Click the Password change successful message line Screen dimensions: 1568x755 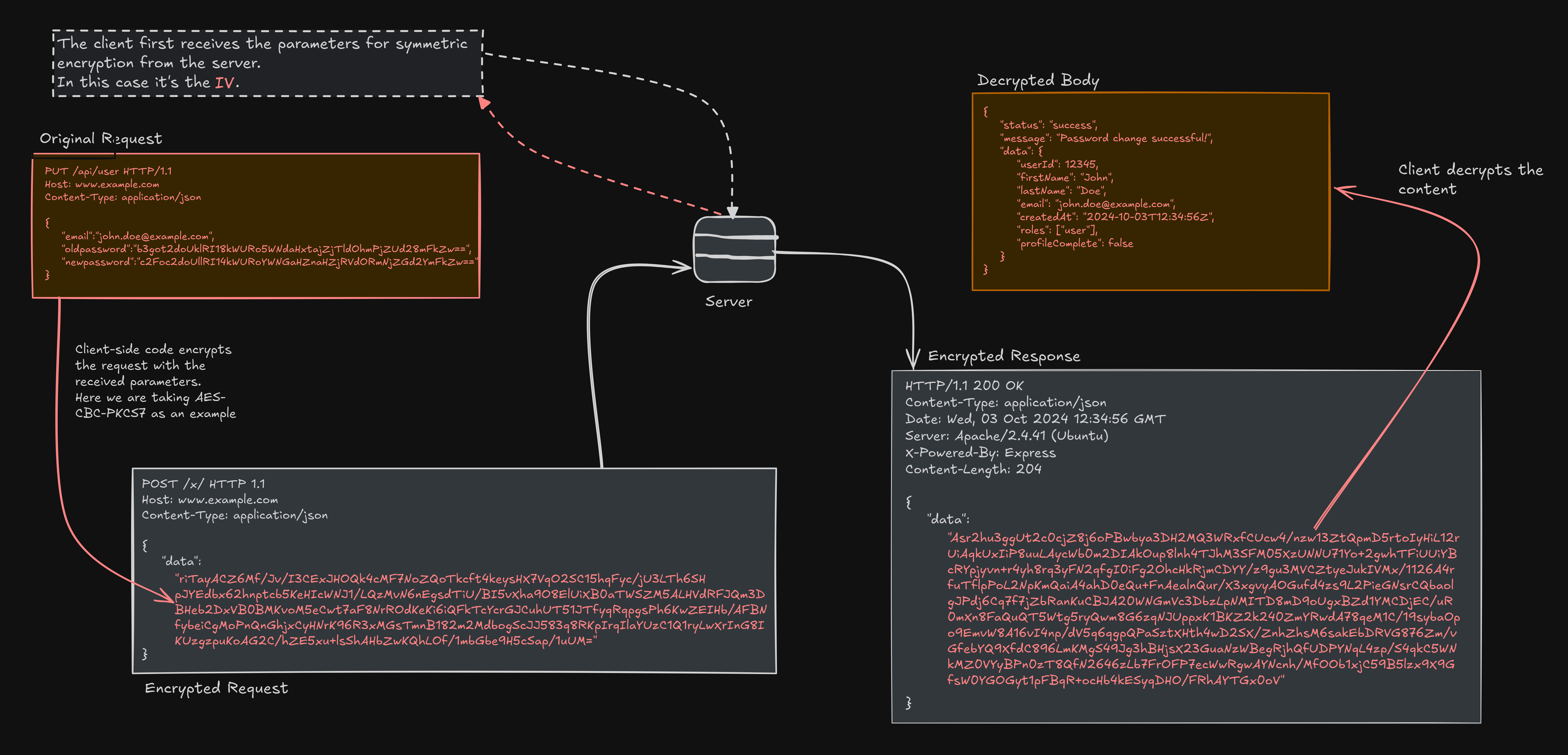tap(1106, 138)
